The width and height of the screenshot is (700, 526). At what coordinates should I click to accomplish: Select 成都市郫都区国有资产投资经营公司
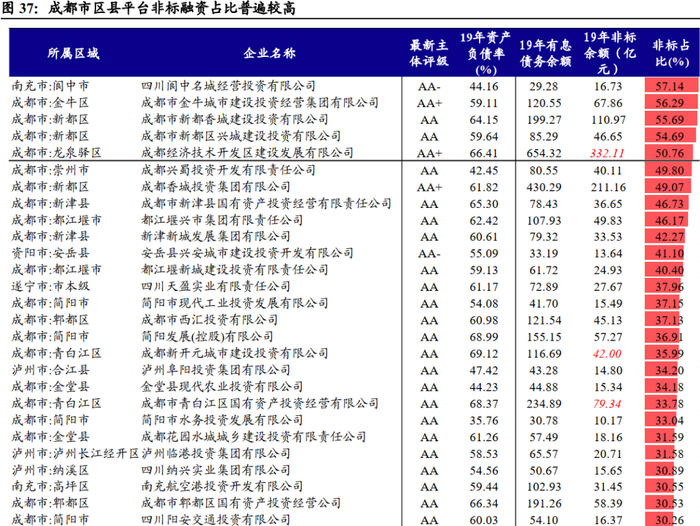tap(241, 503)
